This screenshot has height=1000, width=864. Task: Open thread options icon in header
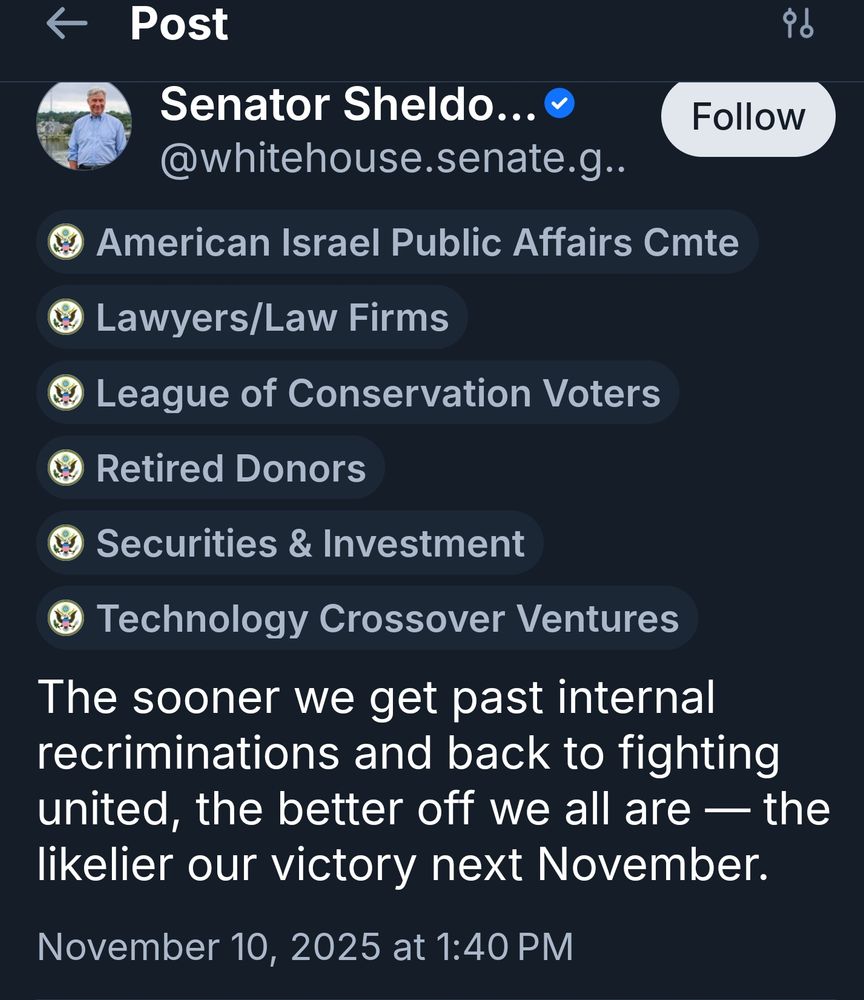(x=798, y=24)
